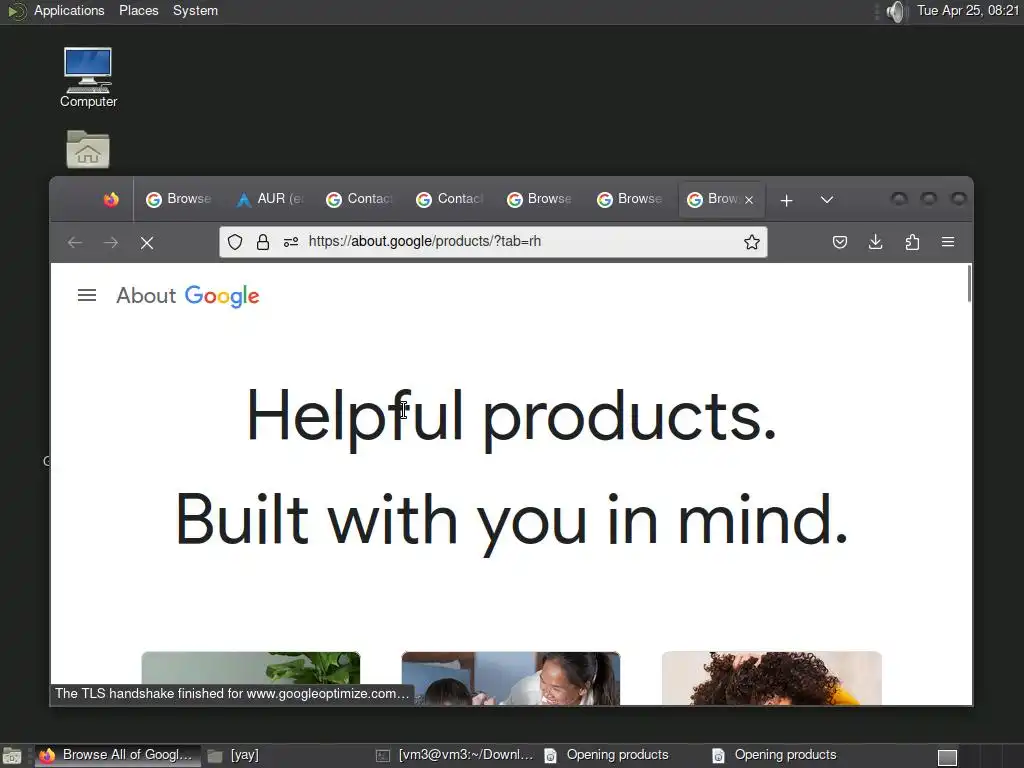Switch to the first Browse tab
Viewport: 1024px width, 768px height.
click(x=178, y=199)
